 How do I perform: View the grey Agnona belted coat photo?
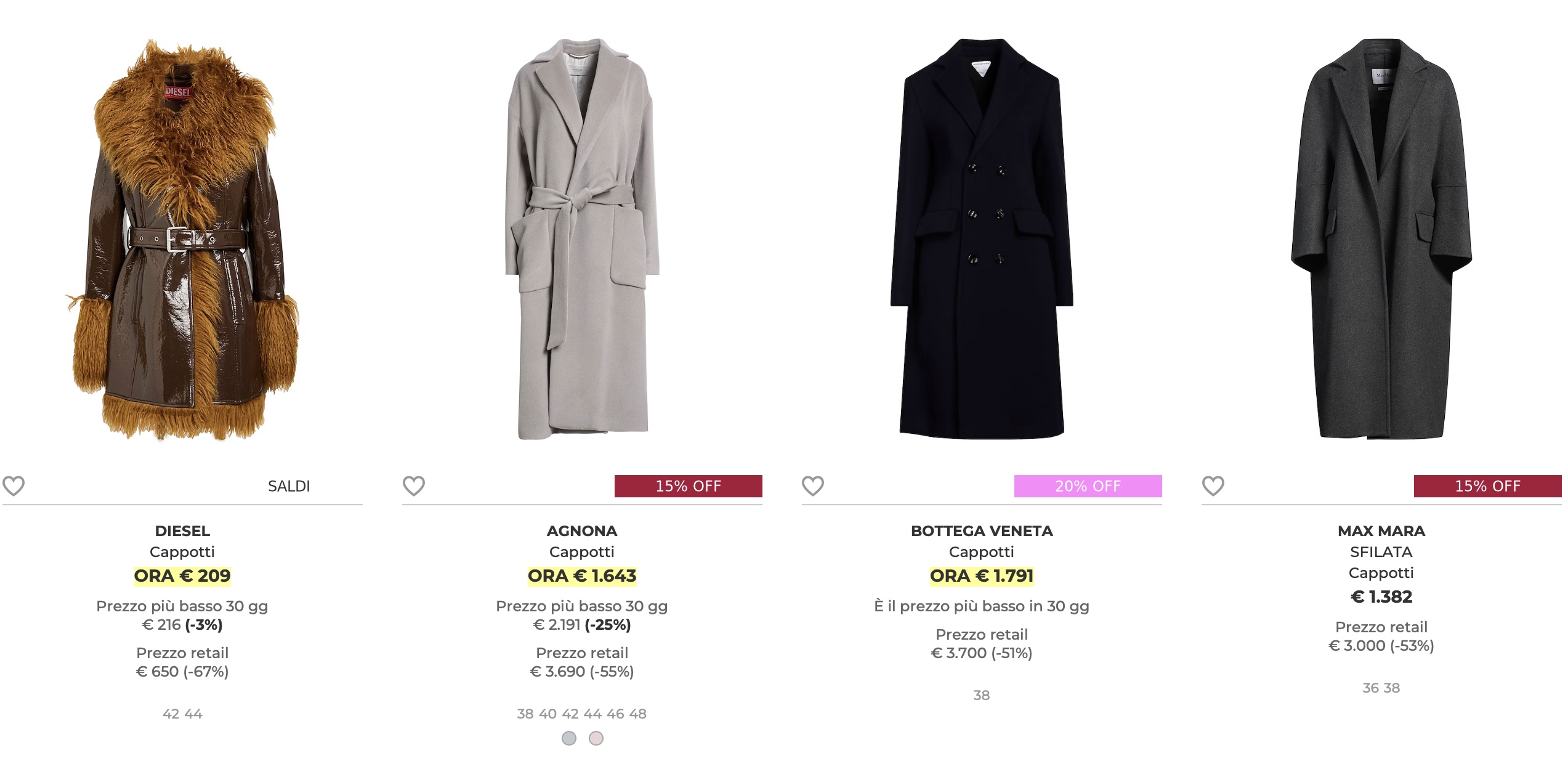click(x=582, y=239)
